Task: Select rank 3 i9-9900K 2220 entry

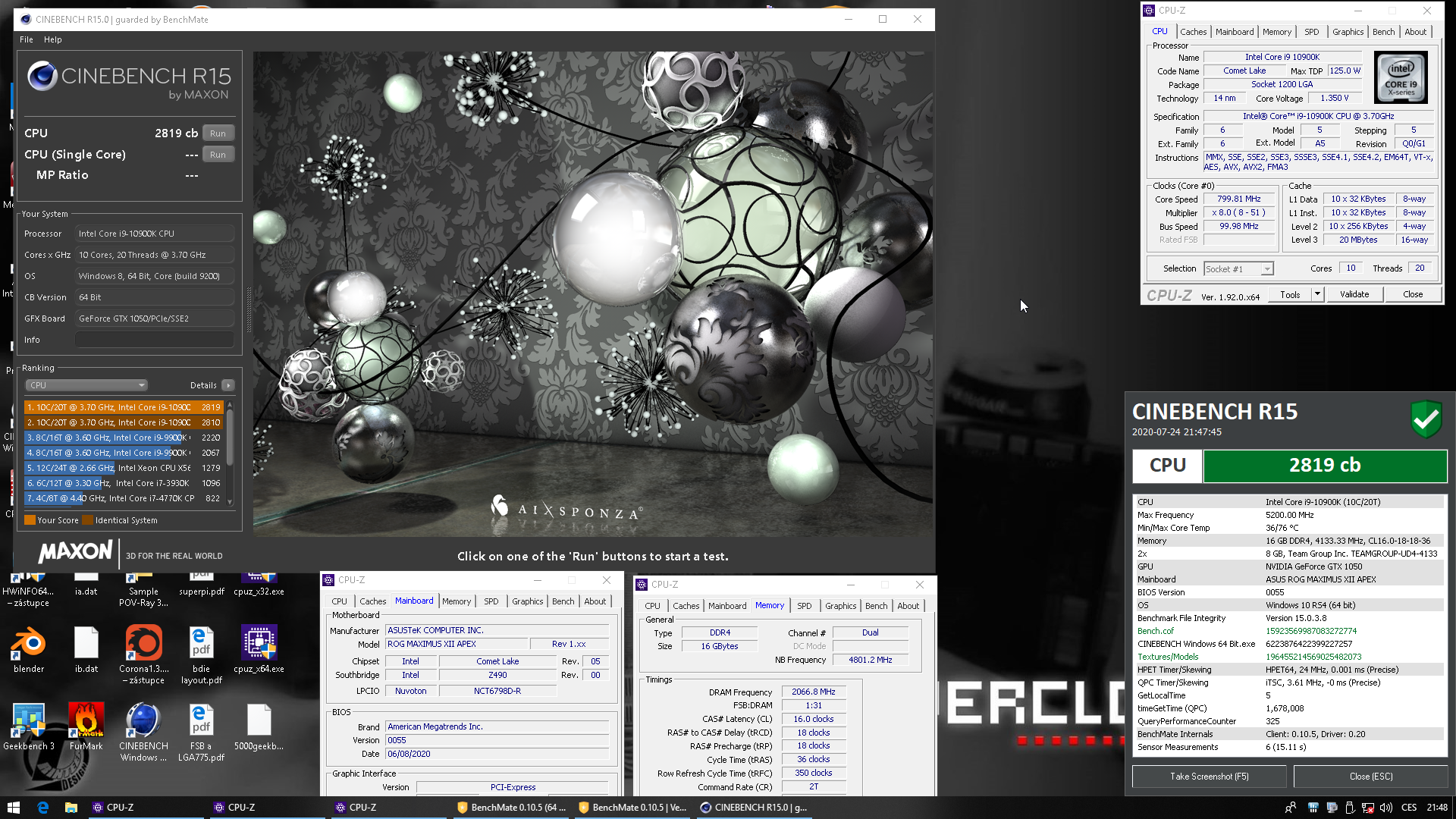Action: click(x=124, y=438)
